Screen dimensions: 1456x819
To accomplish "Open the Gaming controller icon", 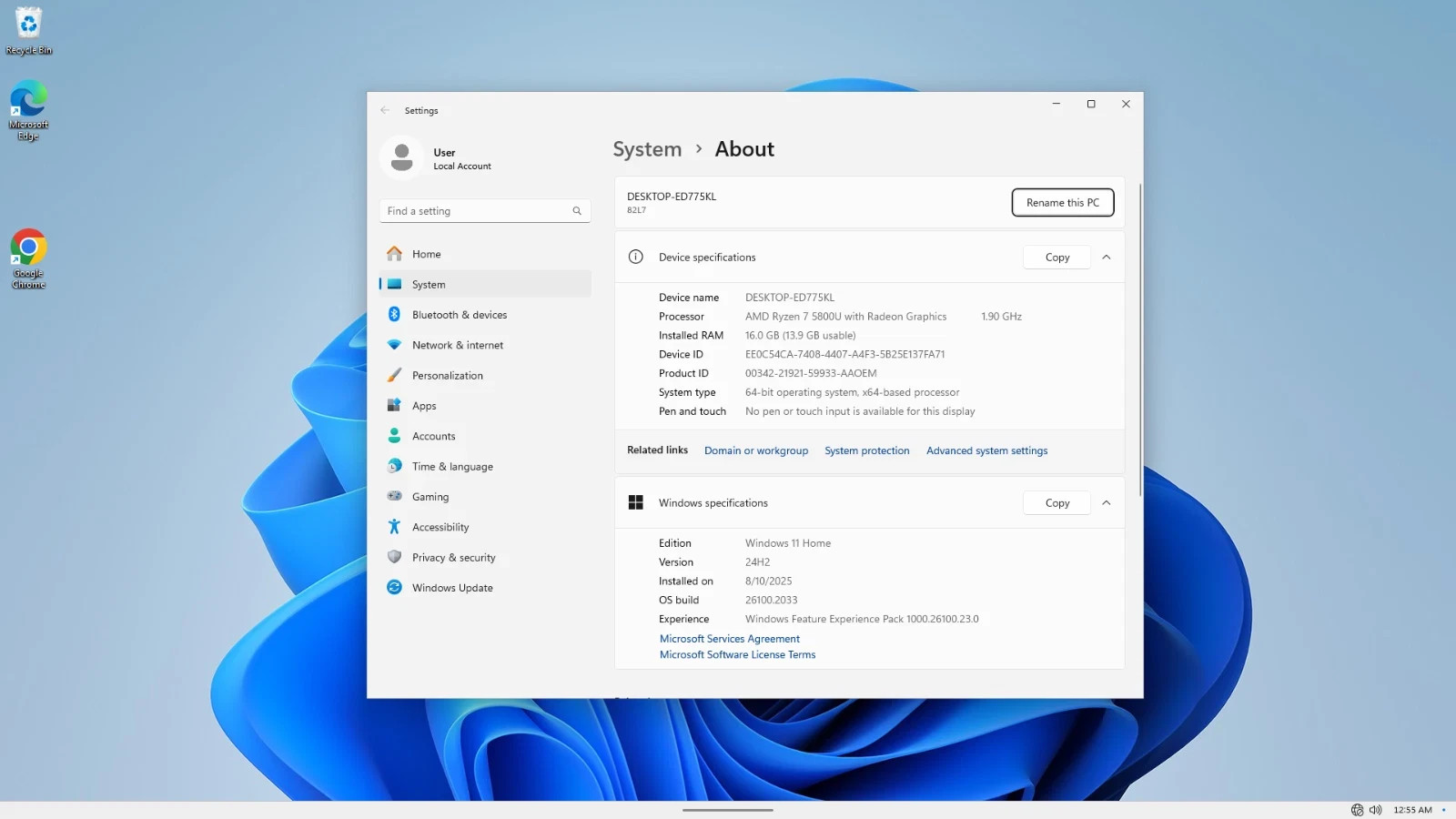I will (x=394, y=497).
